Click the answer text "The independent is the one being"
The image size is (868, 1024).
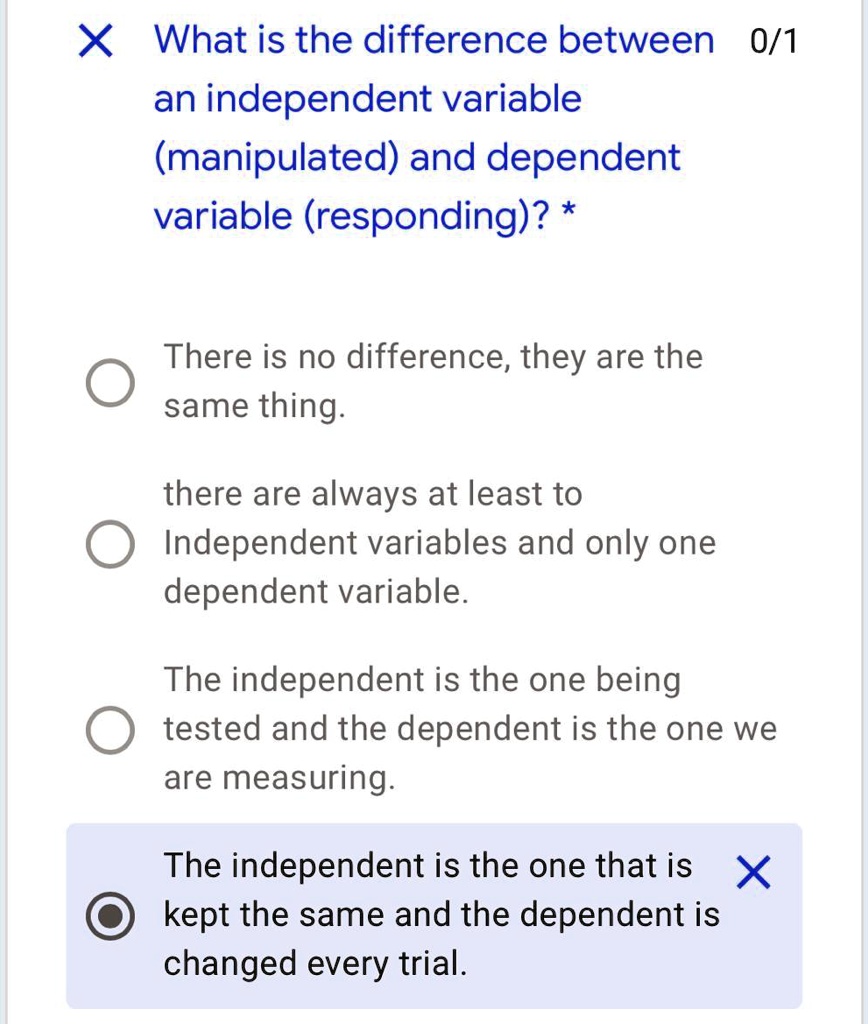(422, 681)
